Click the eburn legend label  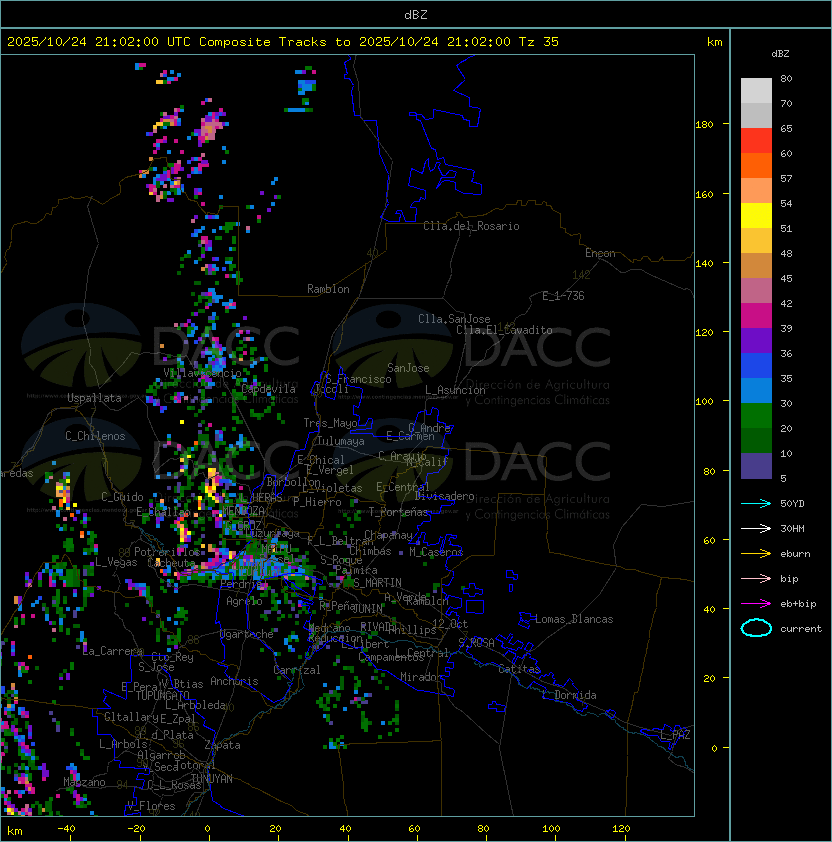pyautogui.click(x=795, y=554)
